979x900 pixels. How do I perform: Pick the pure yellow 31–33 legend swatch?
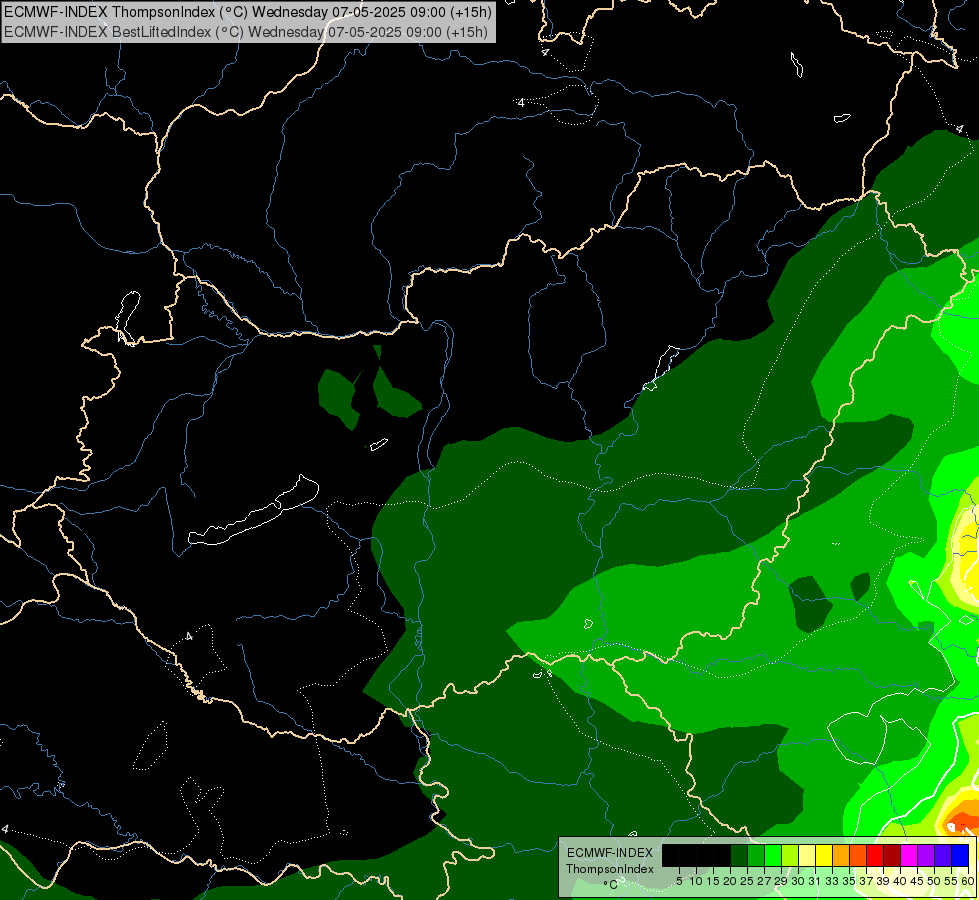824,855
